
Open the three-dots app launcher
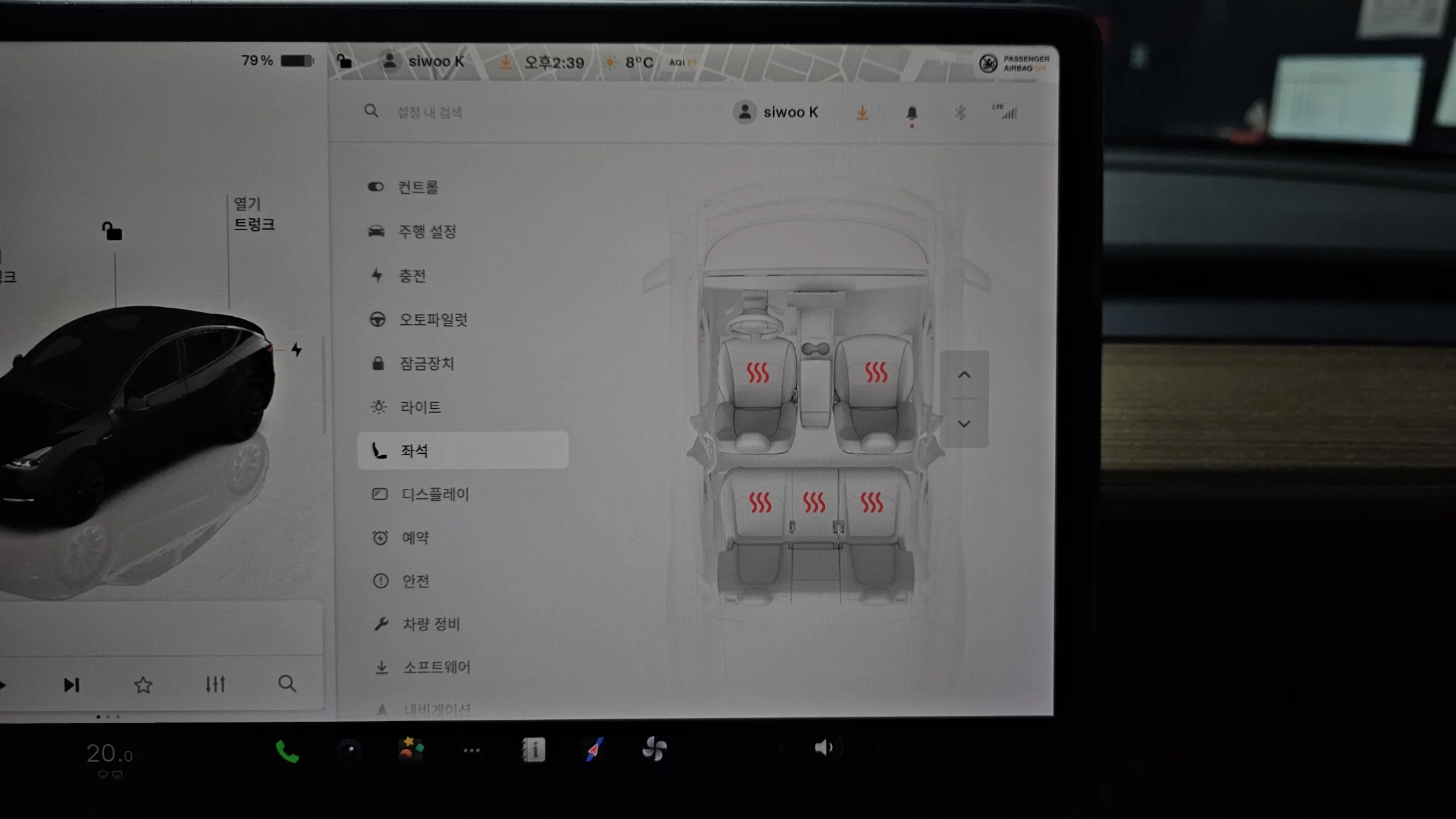click(x=471, y=750)
